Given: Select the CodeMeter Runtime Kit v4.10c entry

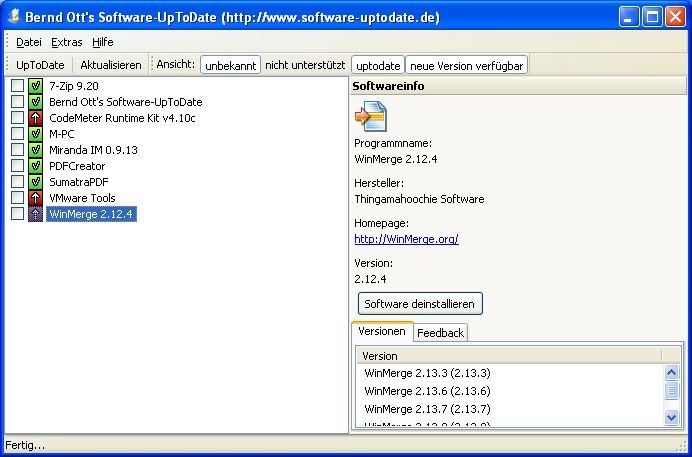Looking at the screenshot, I should (122, 118).
